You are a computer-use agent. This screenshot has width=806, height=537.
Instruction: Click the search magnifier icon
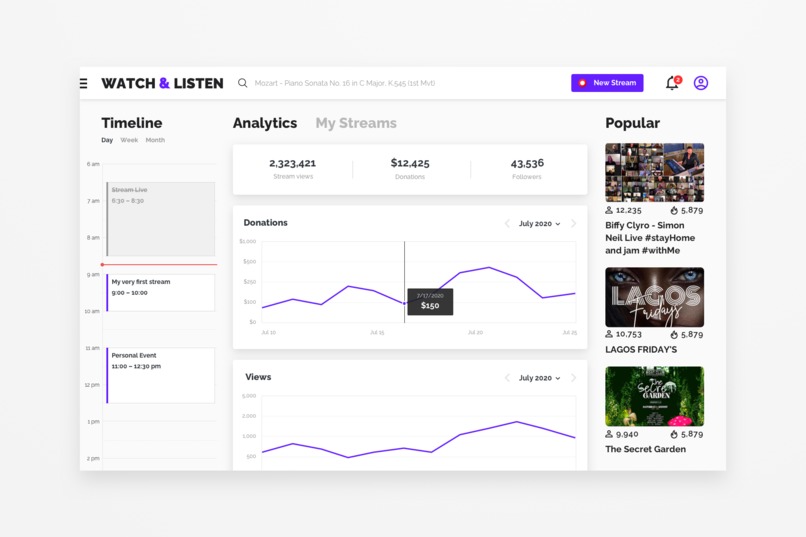coord(243,83)
